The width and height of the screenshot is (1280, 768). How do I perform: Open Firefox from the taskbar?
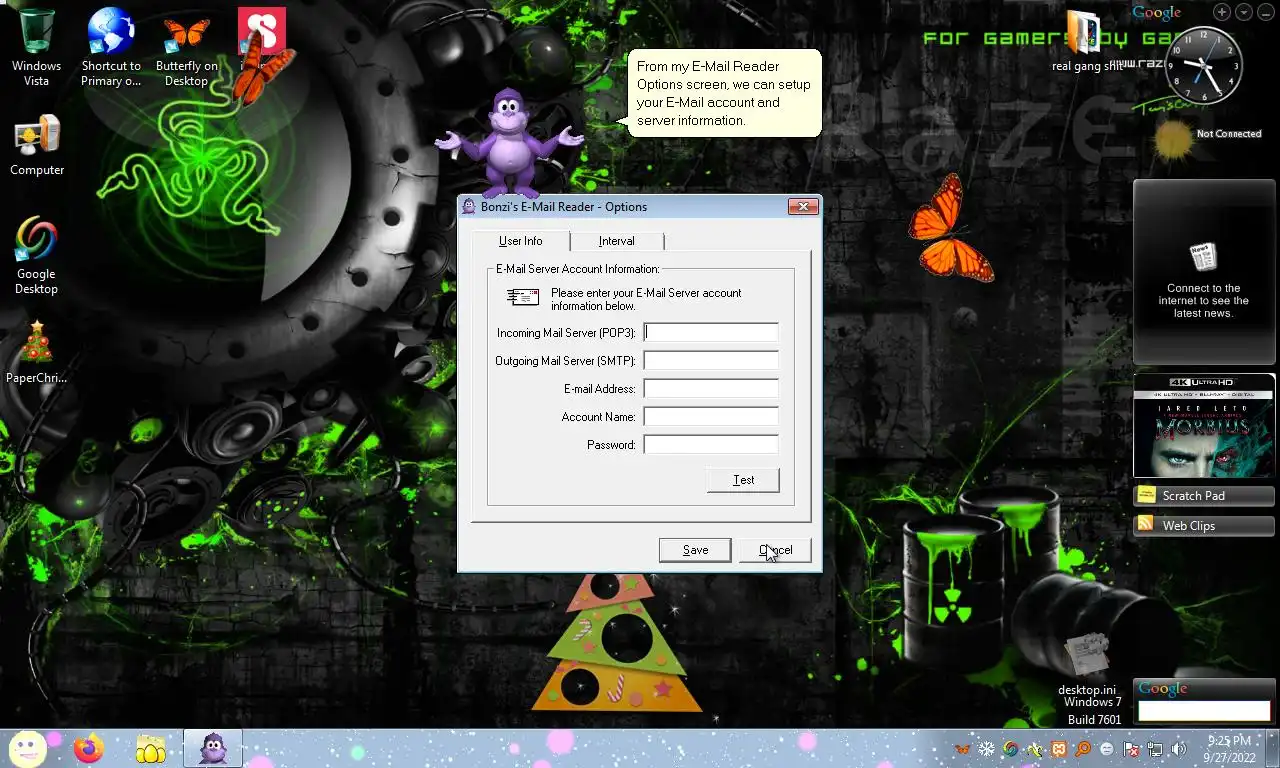pyautogui.click(x=89, y=748)
